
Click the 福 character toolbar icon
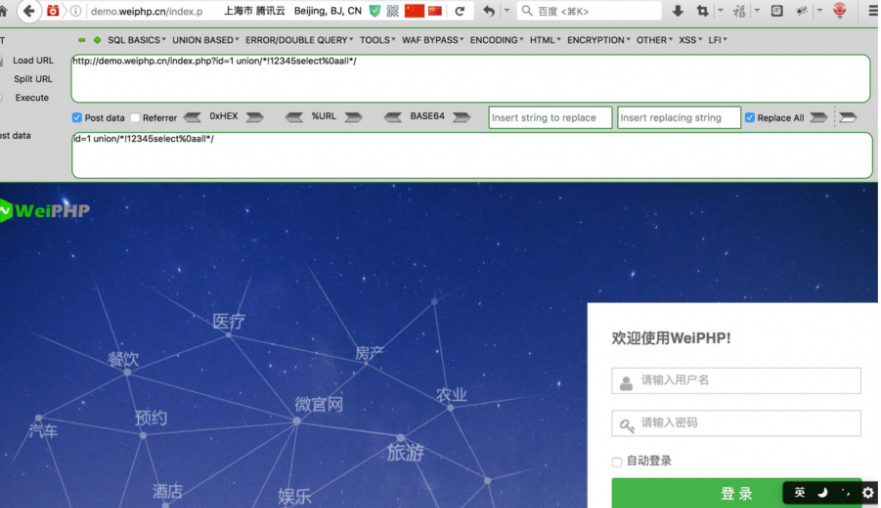click(x=739, y=11)
